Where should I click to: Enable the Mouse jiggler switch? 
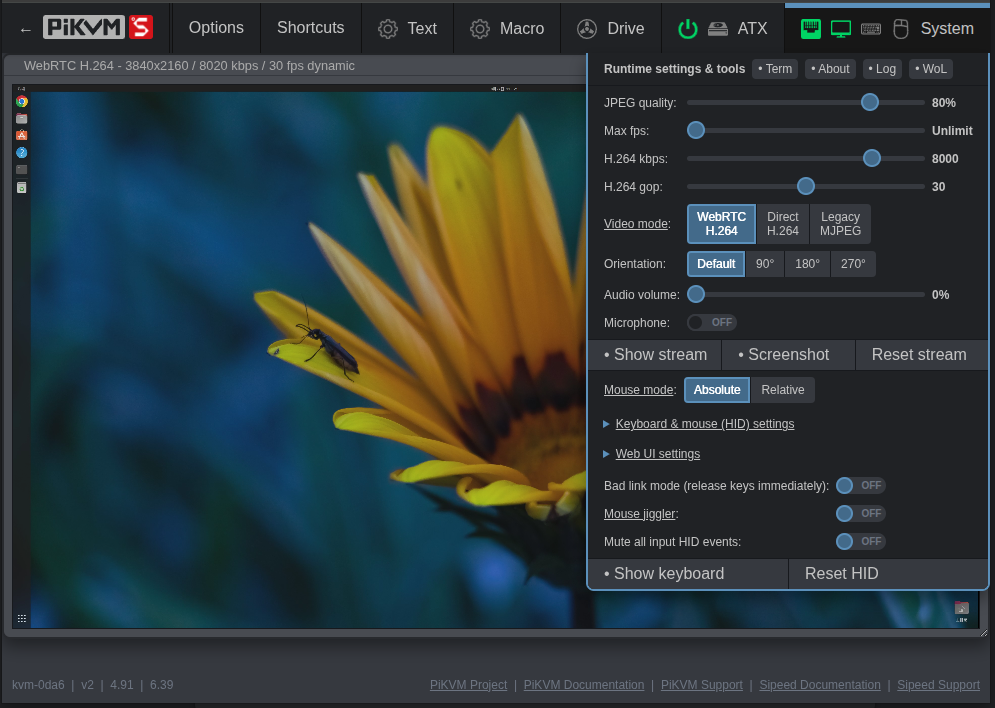tap(860, 513)
